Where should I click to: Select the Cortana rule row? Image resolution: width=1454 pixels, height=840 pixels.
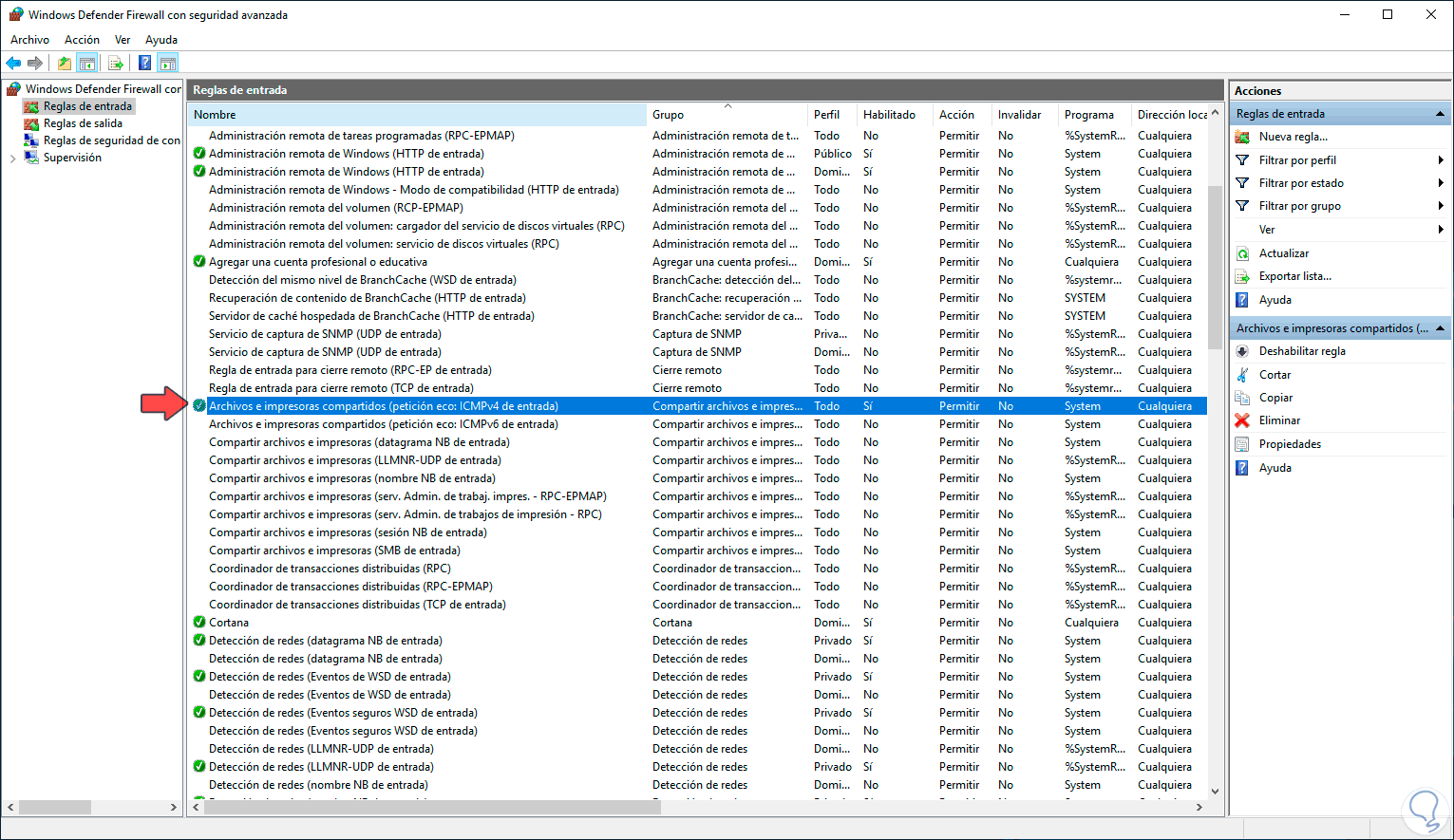(x=698, y=623)
